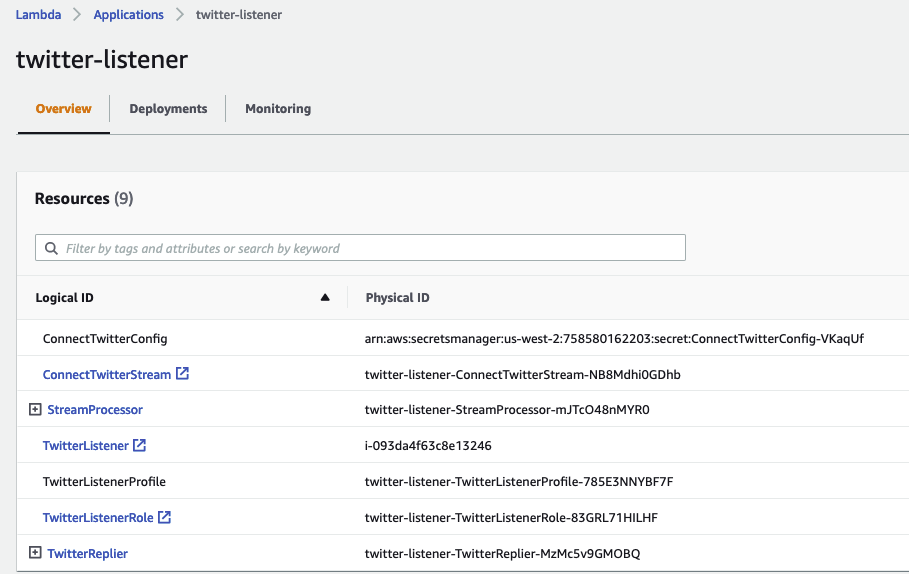
Task: Click the Logical ID column header
Action: click(65, 298)
